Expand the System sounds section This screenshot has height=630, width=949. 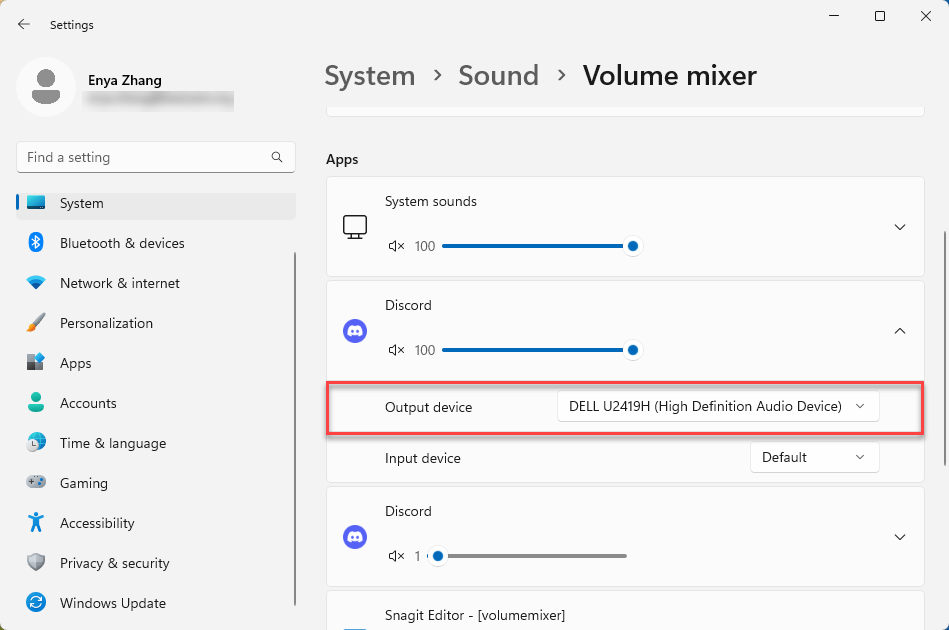coord(899,227)
